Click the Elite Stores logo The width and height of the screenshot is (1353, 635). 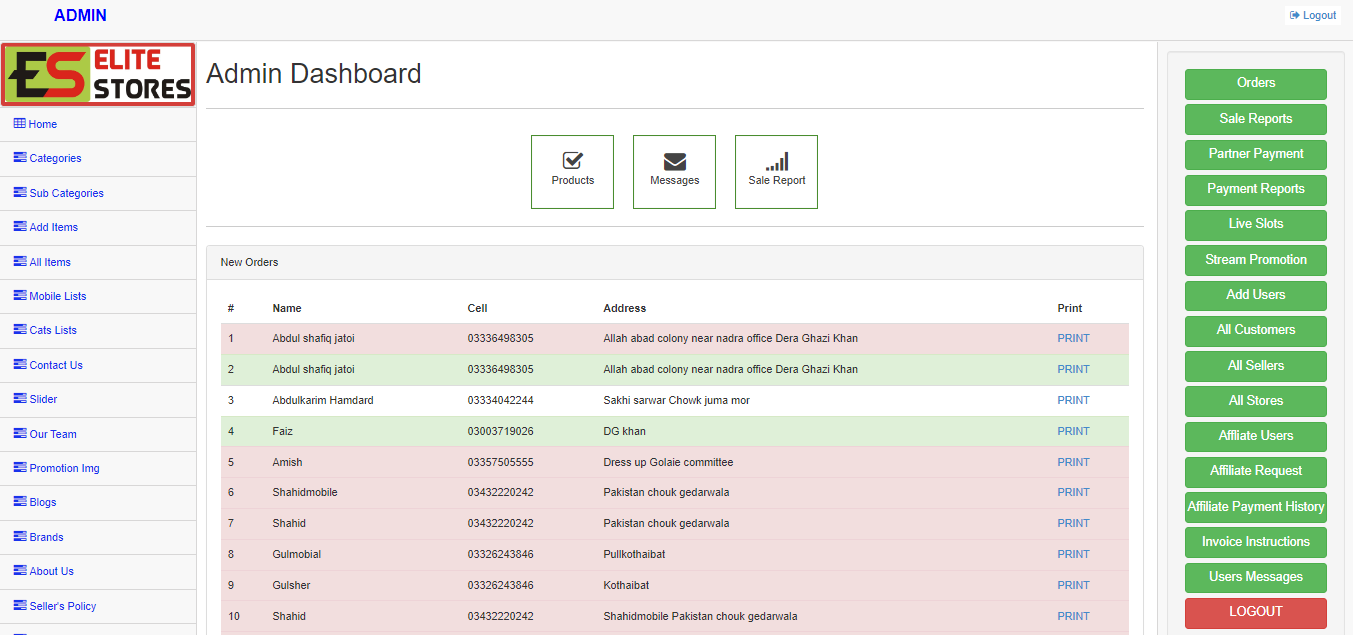tap(98, 74)
